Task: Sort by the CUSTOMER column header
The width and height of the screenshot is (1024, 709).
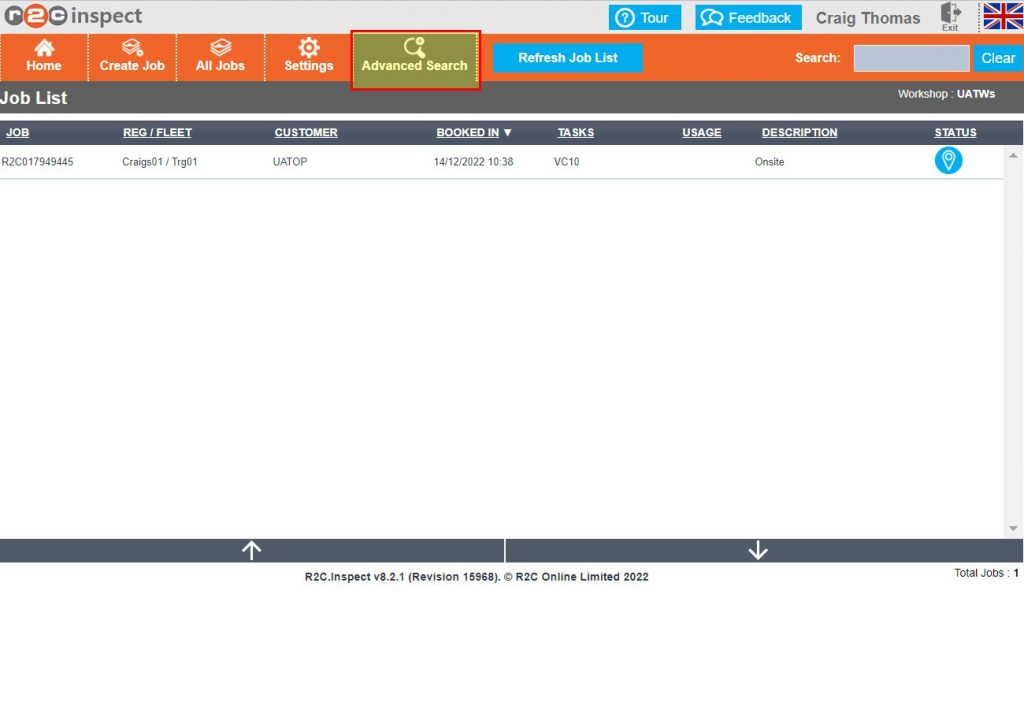Action: point(306,132)
